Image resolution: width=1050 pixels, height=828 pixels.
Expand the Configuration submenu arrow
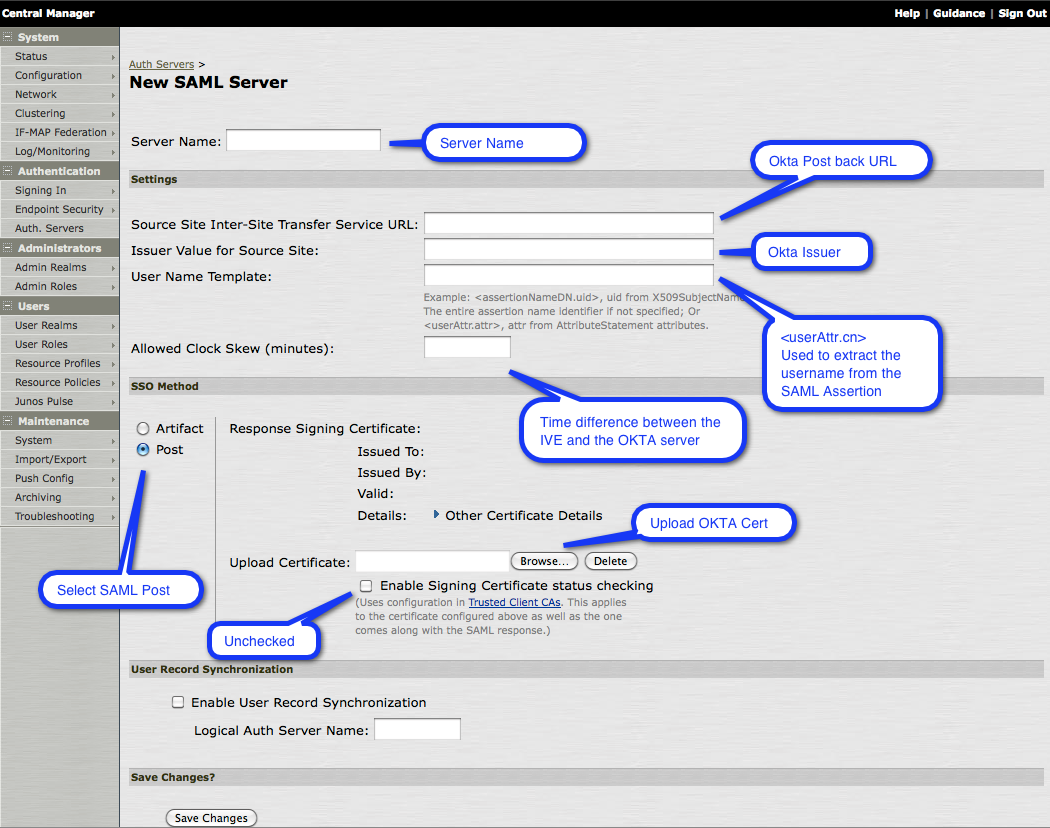click(112, 76)
